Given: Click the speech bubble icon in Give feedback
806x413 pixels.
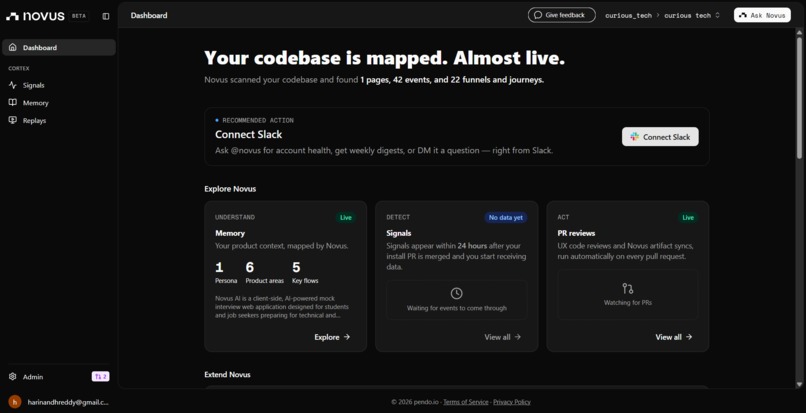Looking at the screenshot, I should point(538,15).
